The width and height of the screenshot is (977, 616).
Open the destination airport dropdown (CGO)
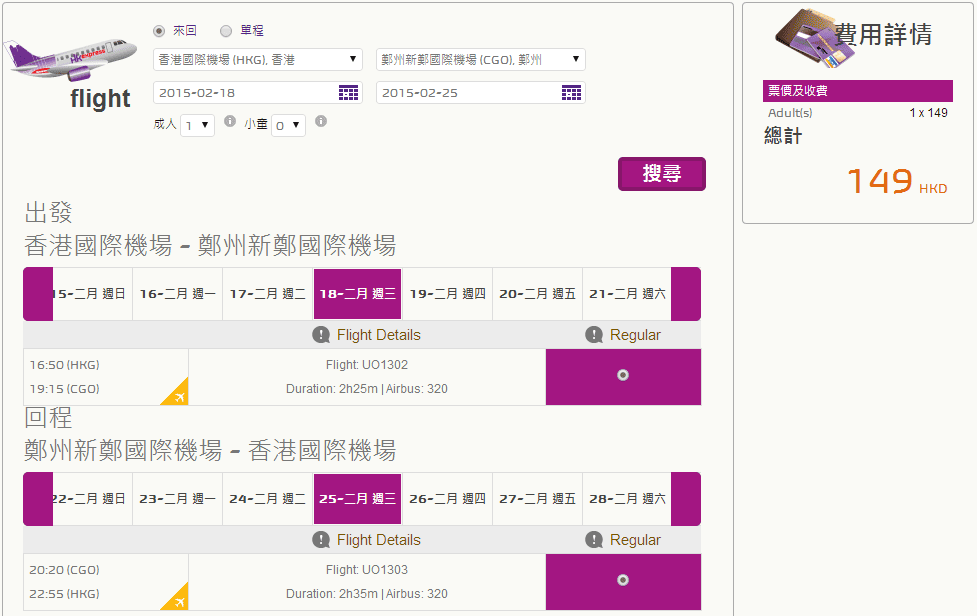(x=480, y=60)
